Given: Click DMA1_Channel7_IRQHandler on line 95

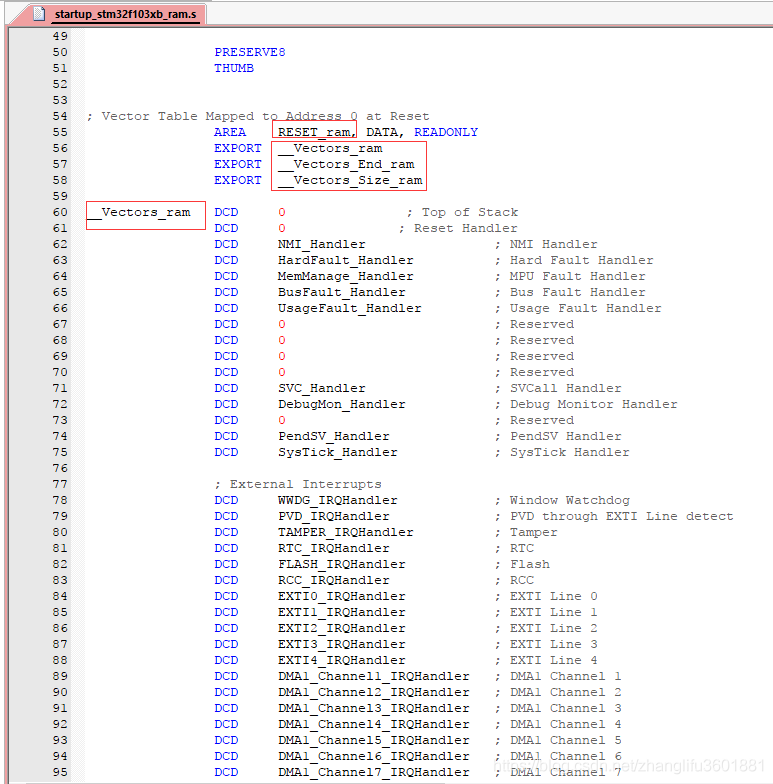Looking at the screenshot, I should tap(374, 772).
